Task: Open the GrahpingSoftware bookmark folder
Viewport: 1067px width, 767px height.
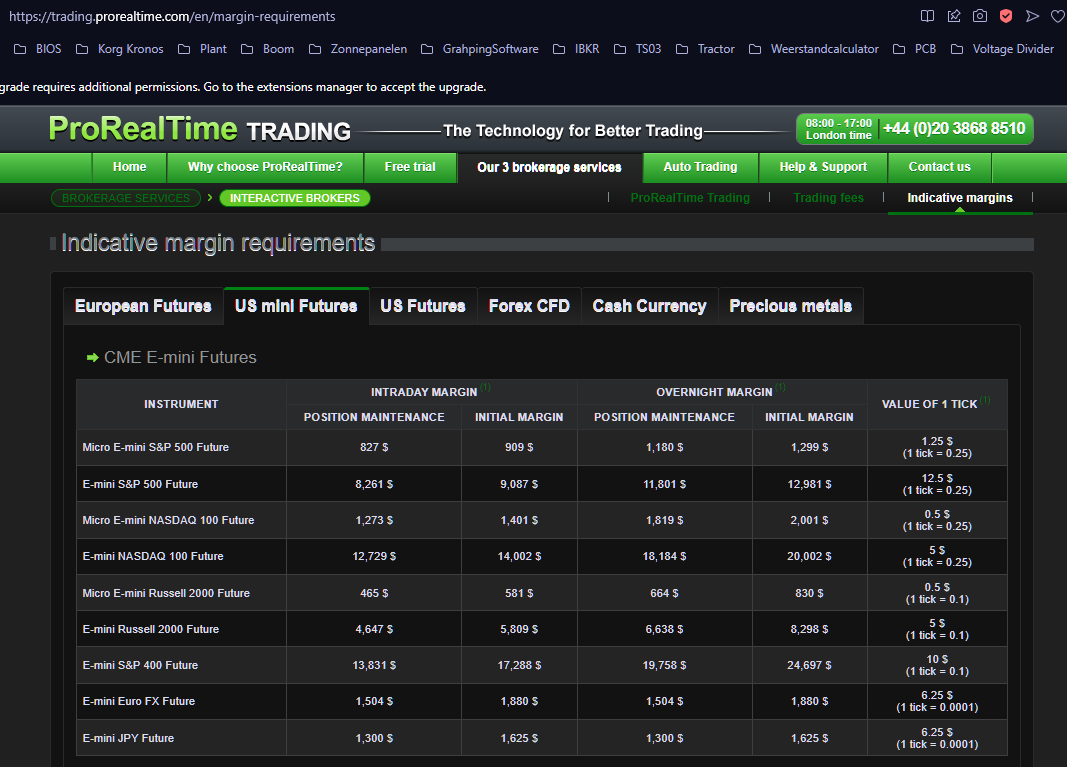Action: pos(480,49)
